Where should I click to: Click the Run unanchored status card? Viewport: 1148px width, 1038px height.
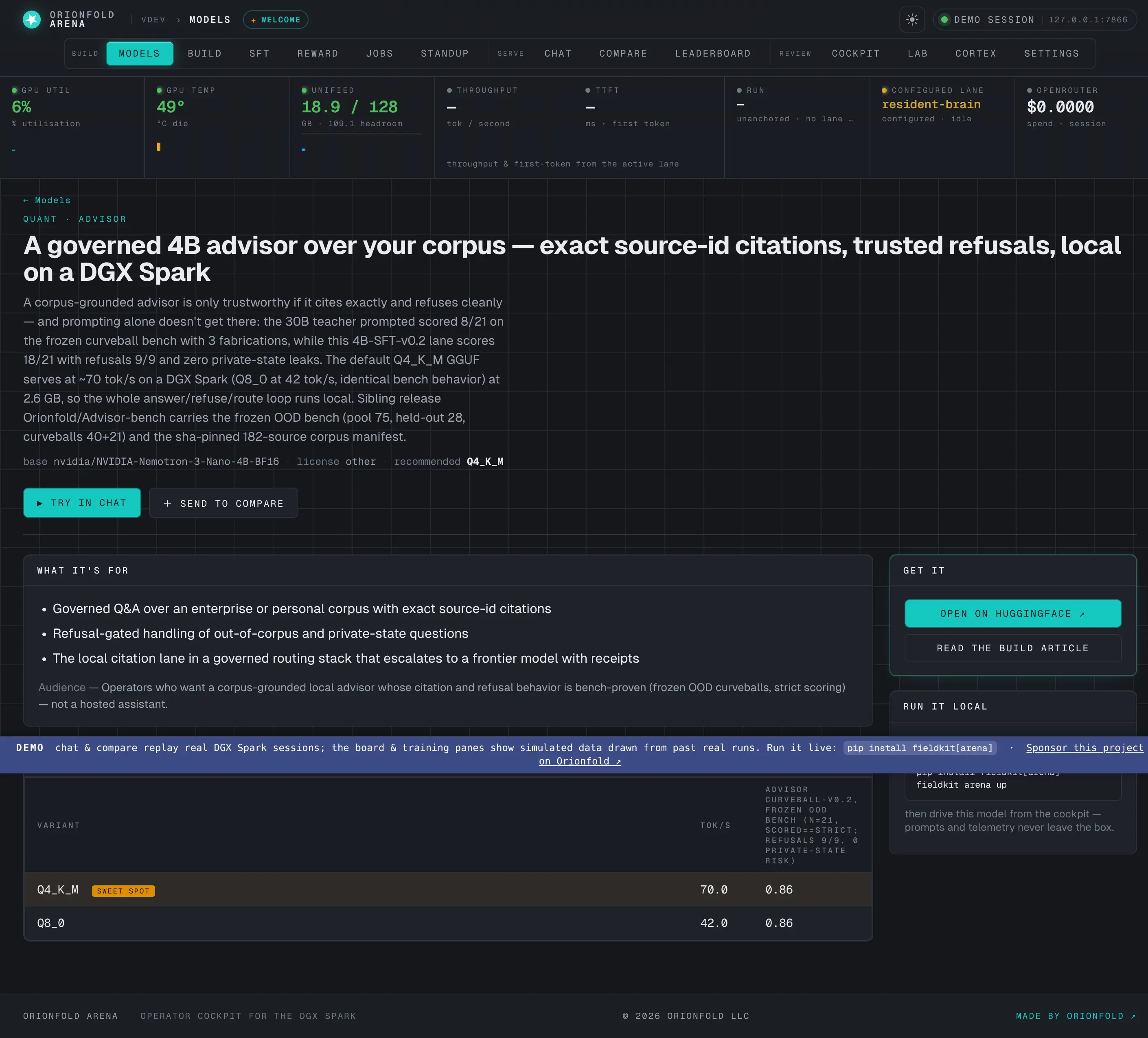[x=797, y=127]
